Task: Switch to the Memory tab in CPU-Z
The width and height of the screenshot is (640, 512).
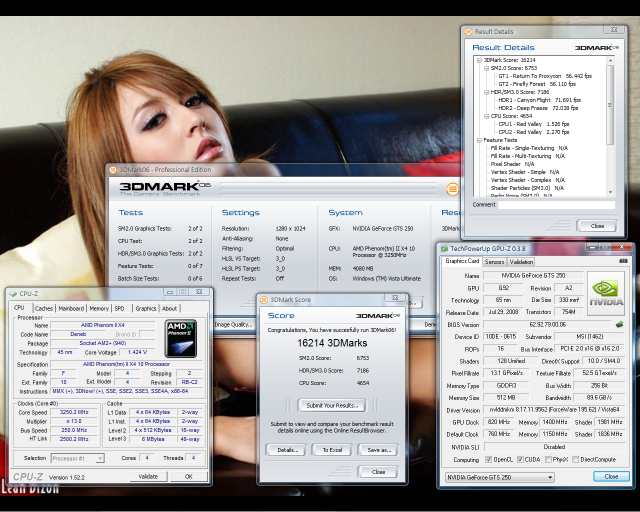Action: coord(99,309)
